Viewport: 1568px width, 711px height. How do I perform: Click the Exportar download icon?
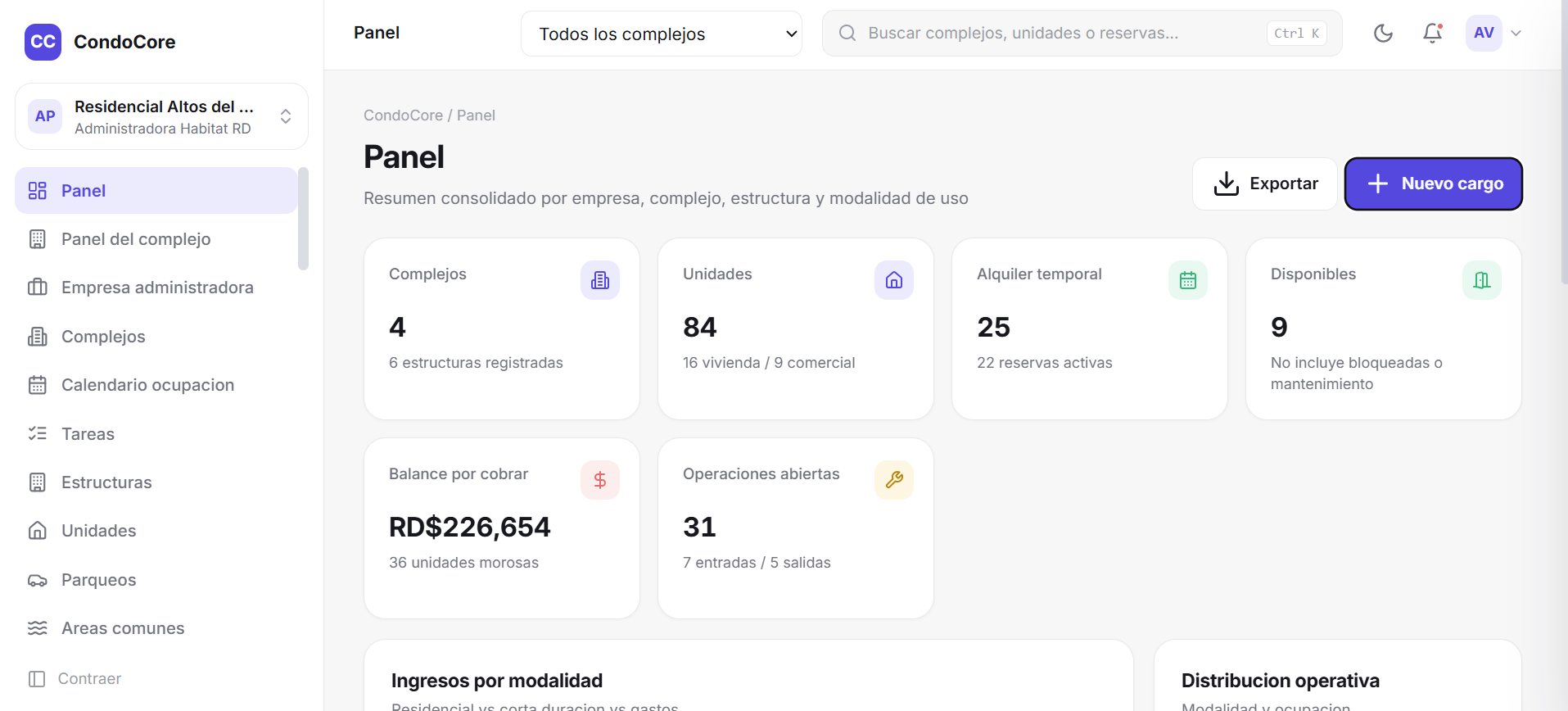point(1226,183)
